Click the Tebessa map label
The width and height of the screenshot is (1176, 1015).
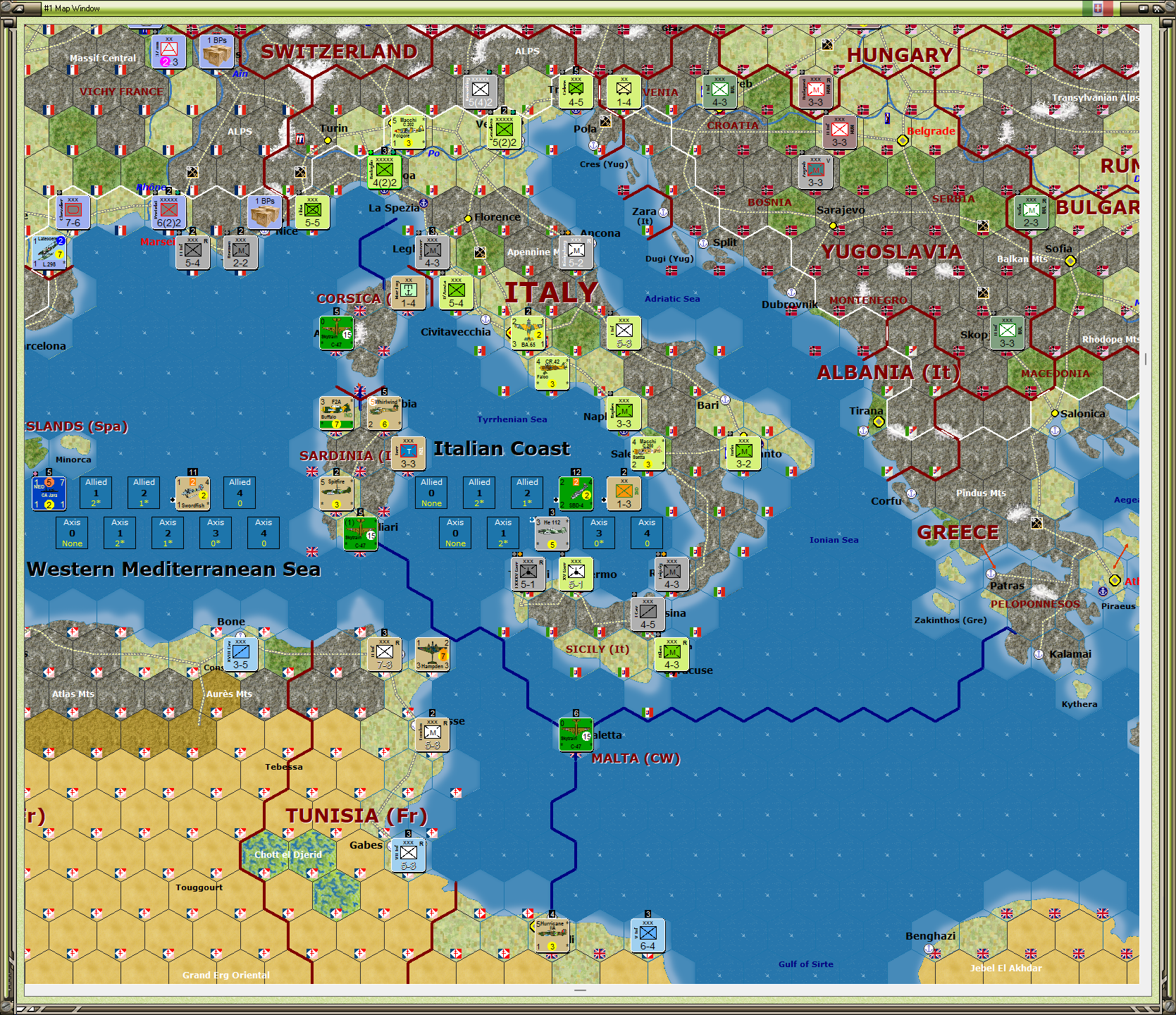point(284,767)
